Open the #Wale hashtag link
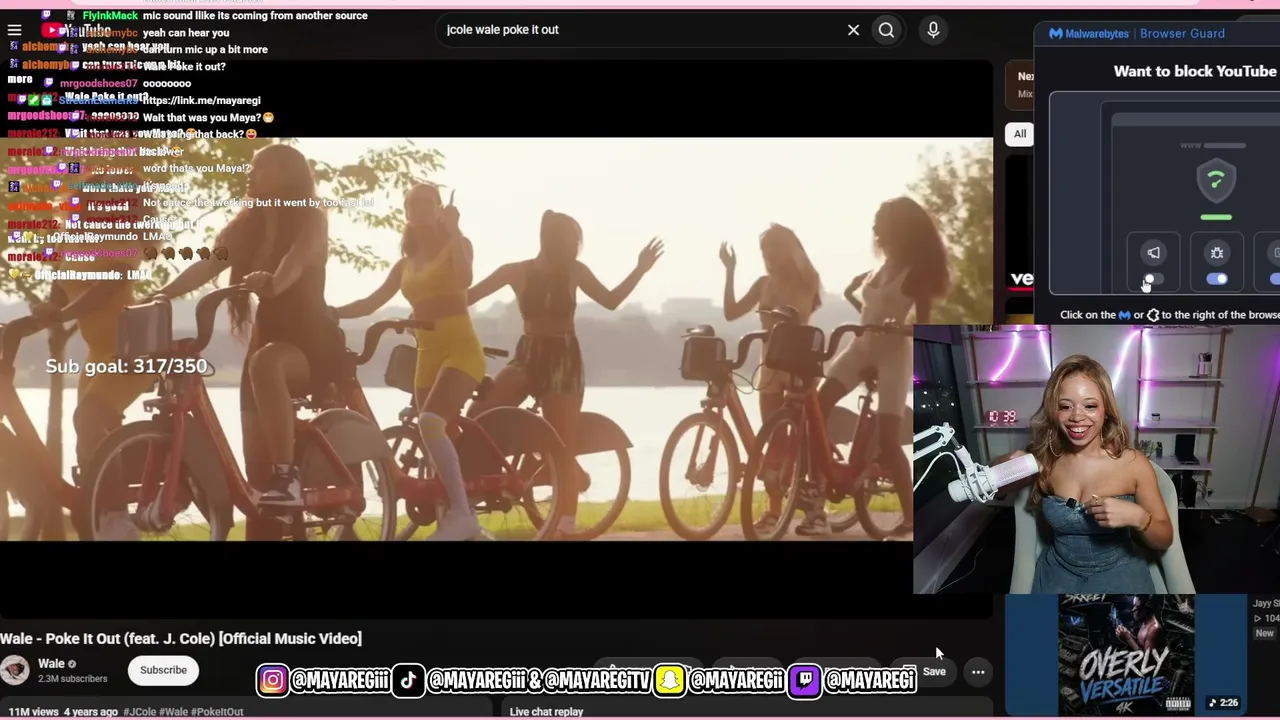The height and width of the screenshot is (720, 1280). (x=174, y=712)
